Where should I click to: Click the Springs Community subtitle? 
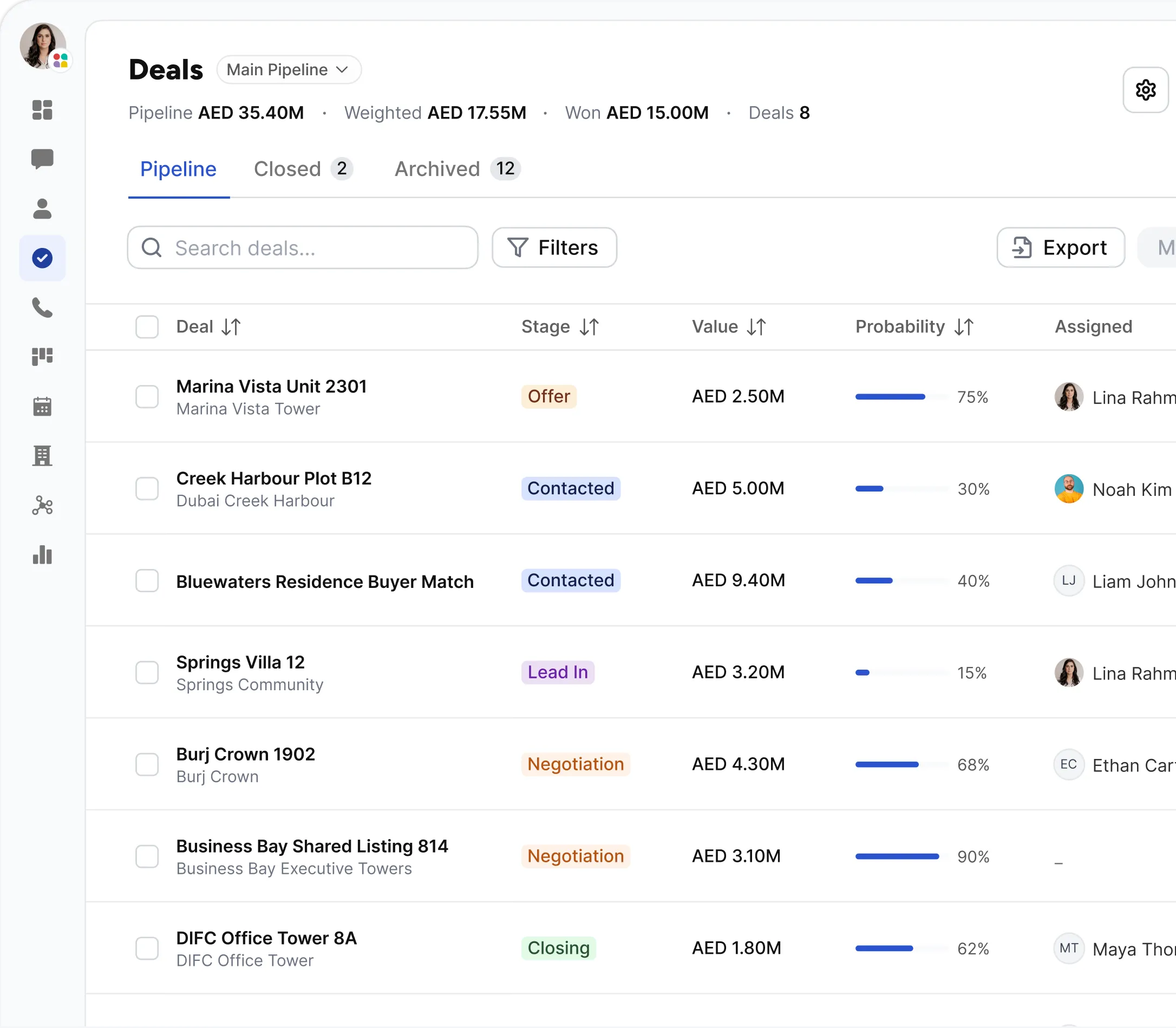point(250,685)
